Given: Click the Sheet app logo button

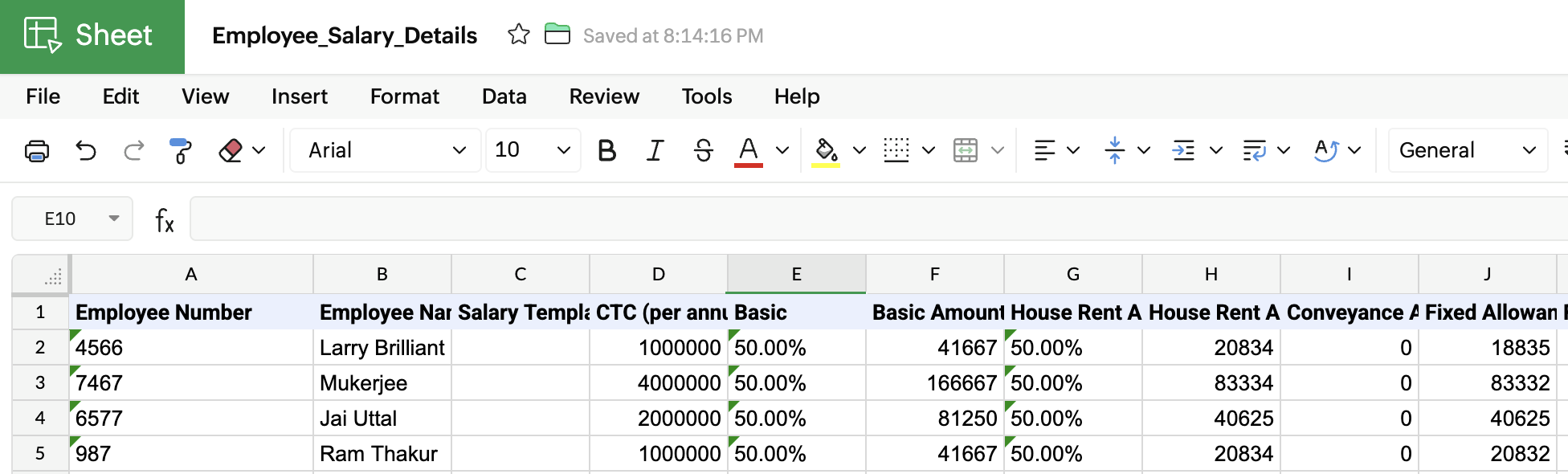Looking at the screenshot, I should (92, 36).
